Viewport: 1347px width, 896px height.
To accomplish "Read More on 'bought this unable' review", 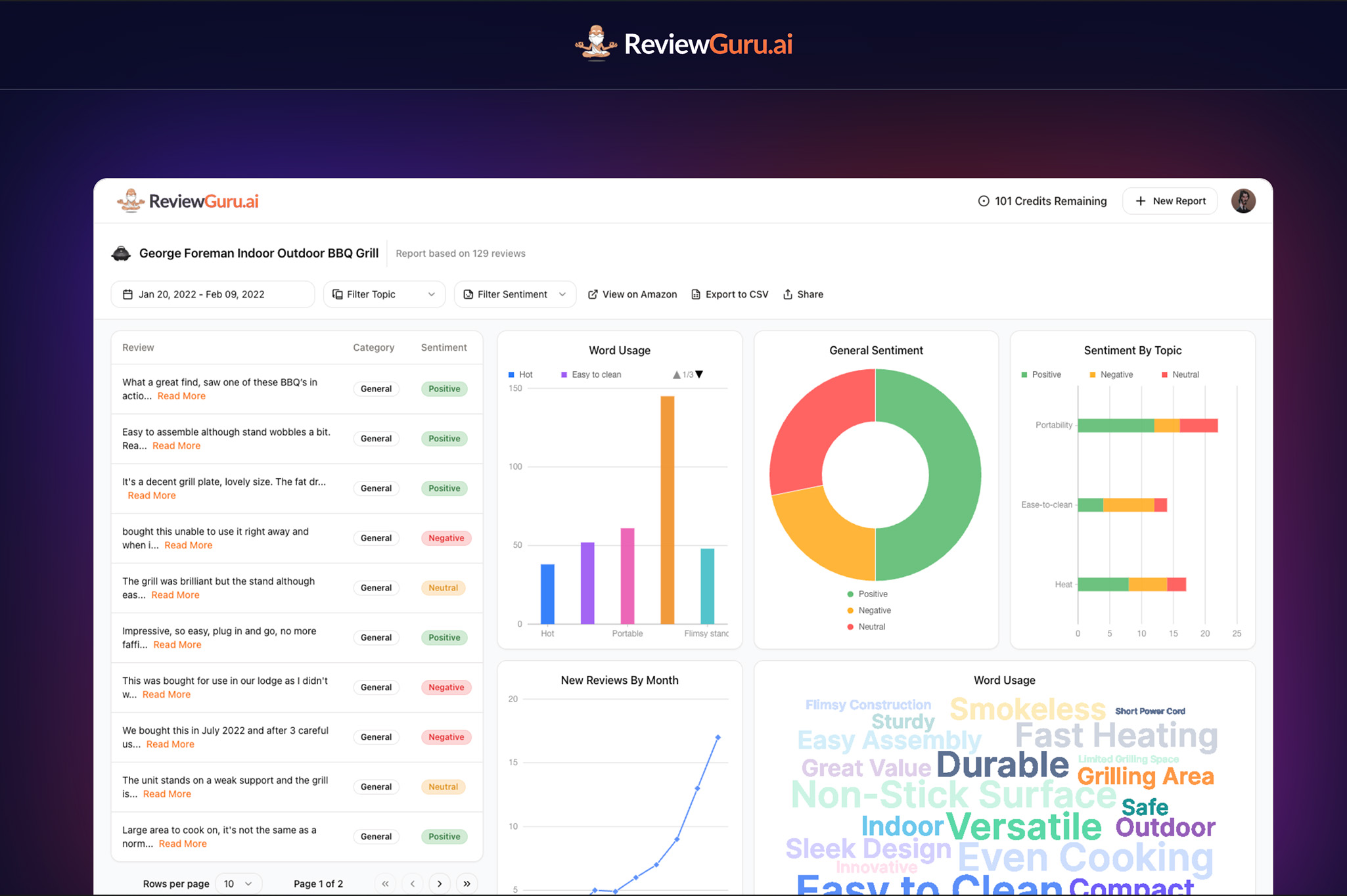I will [x=189, y=545].
